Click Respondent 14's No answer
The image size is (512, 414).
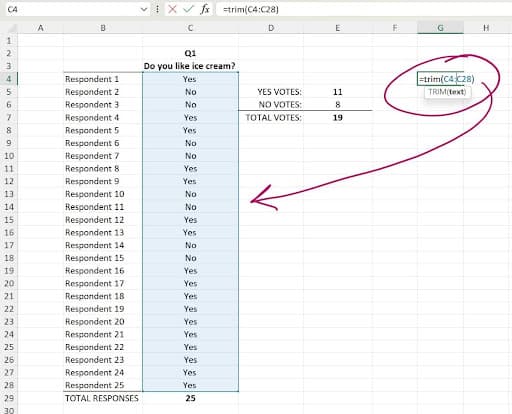point(190,245)
